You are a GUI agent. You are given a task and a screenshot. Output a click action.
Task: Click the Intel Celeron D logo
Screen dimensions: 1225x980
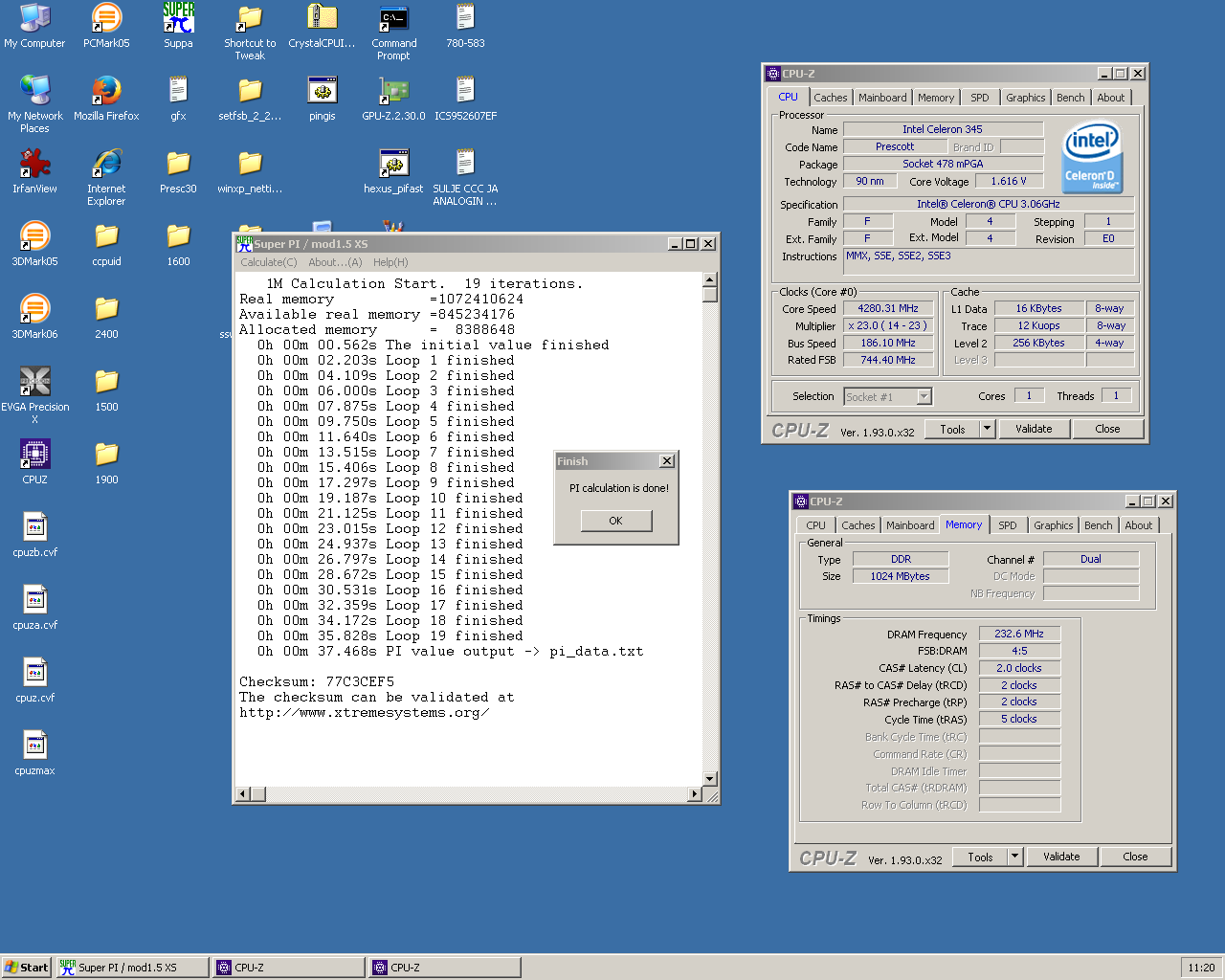(x=1092, y=156)
